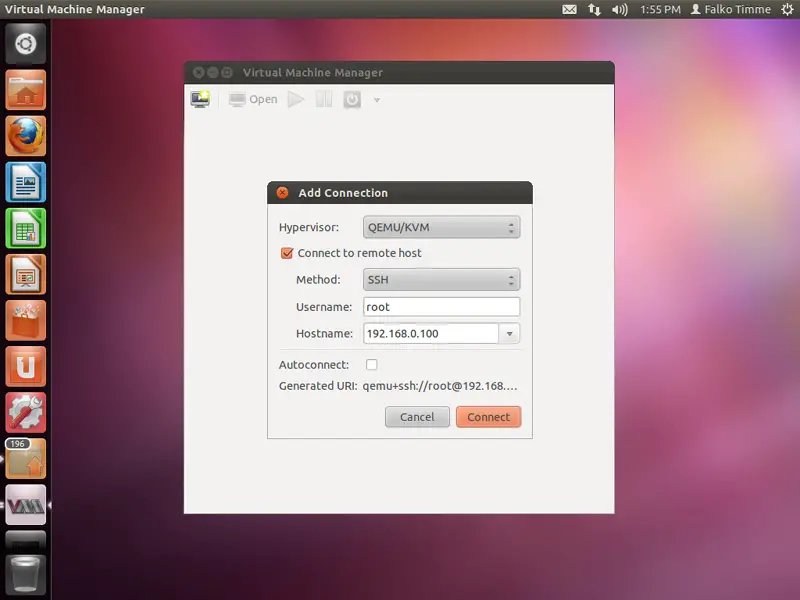
Task: Click the Username field containing root
Action: click(441, 307)
